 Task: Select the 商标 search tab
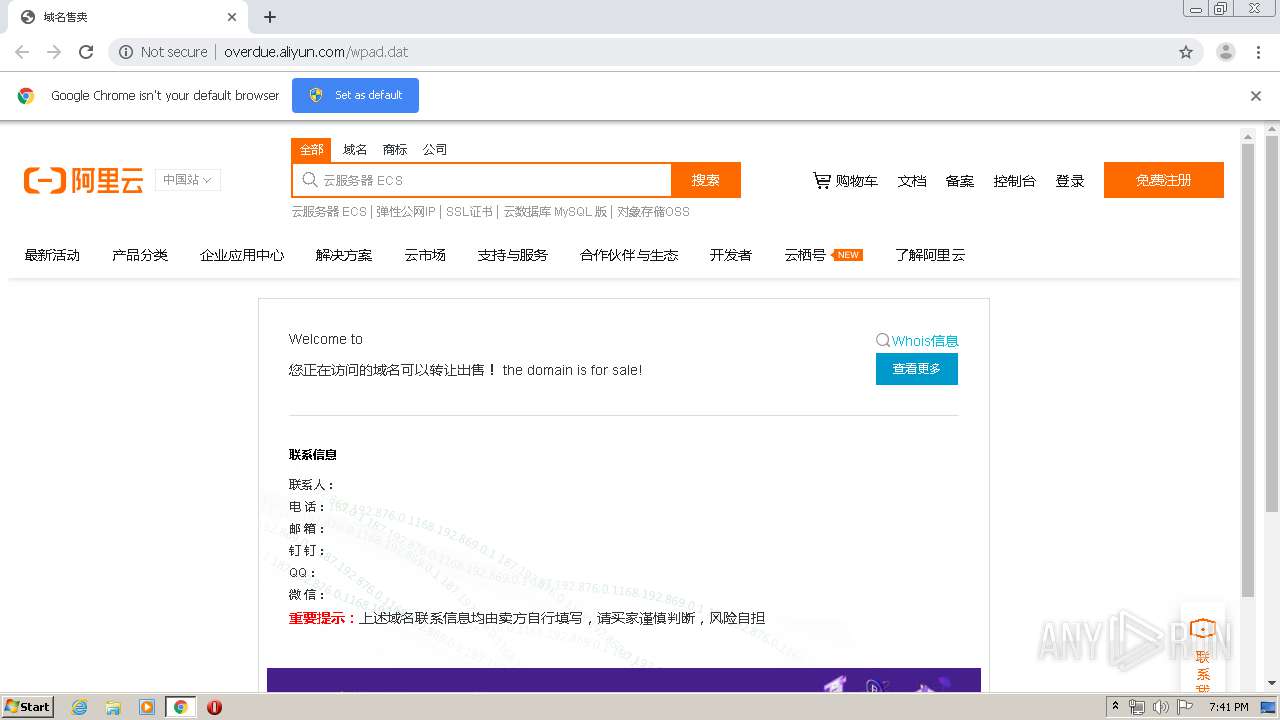point(395,150)
